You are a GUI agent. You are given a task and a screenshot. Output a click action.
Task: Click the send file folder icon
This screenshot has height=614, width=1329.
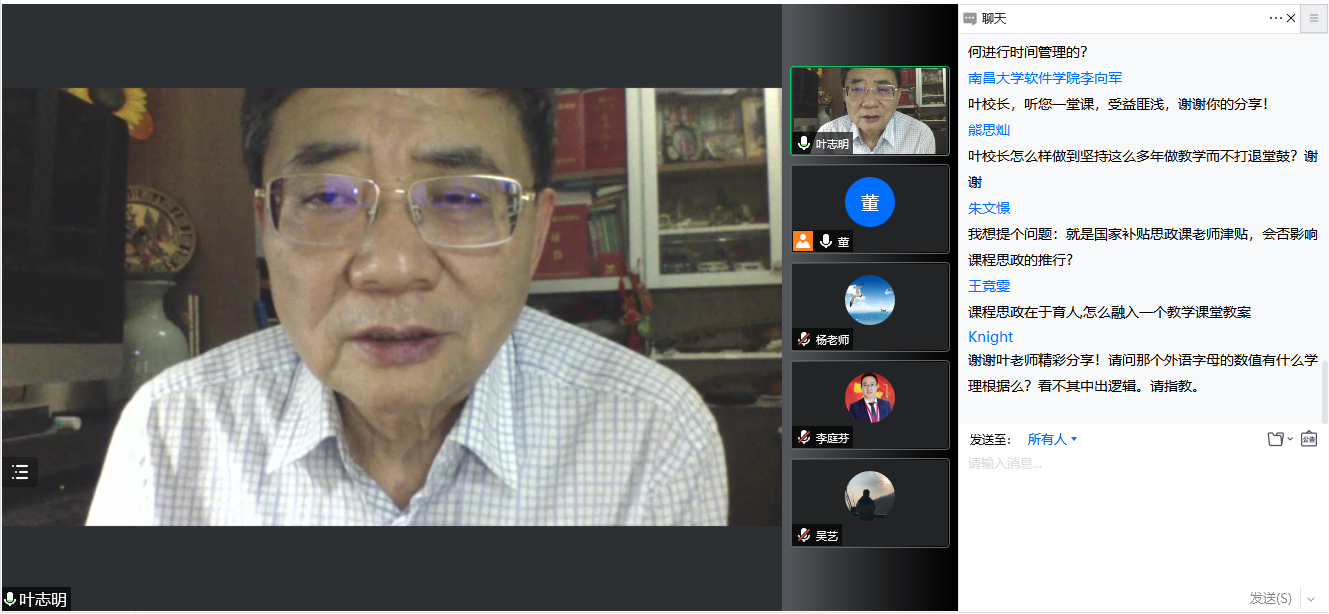point(1275,439)
